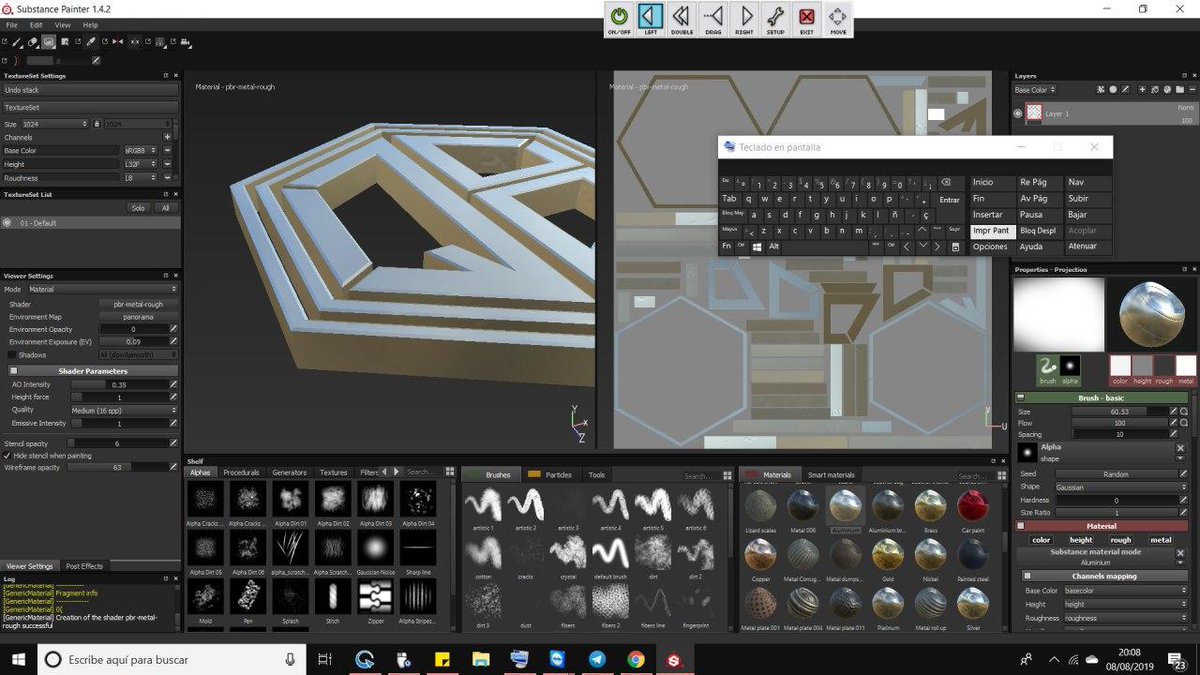This screenshot has height=675, width=1200.
Task: Toggle Solo for the texture set
Action: coord(139,208)
